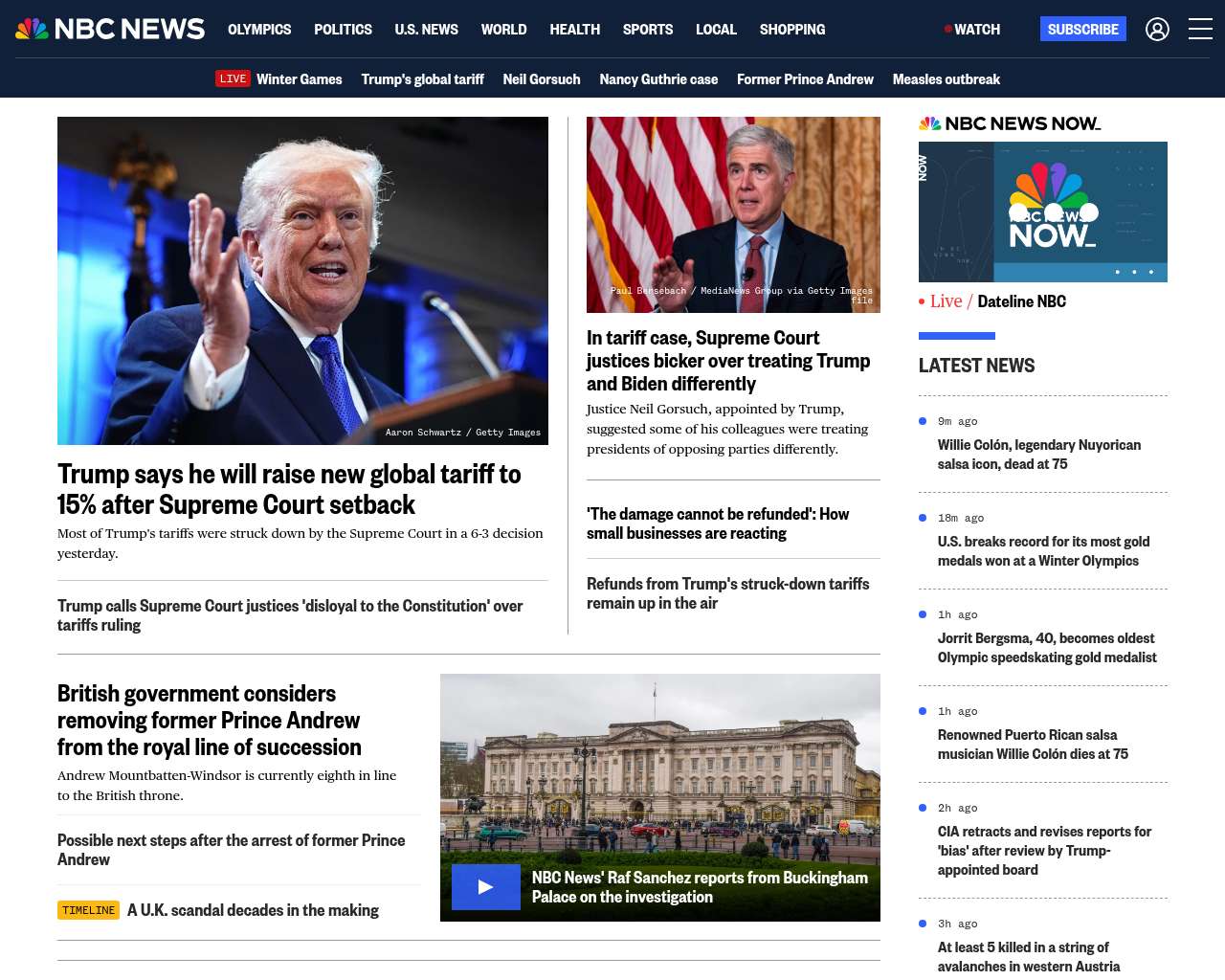1225x980 pixels.
Task: Visit the Shopping section
Action: click(792, 30)
